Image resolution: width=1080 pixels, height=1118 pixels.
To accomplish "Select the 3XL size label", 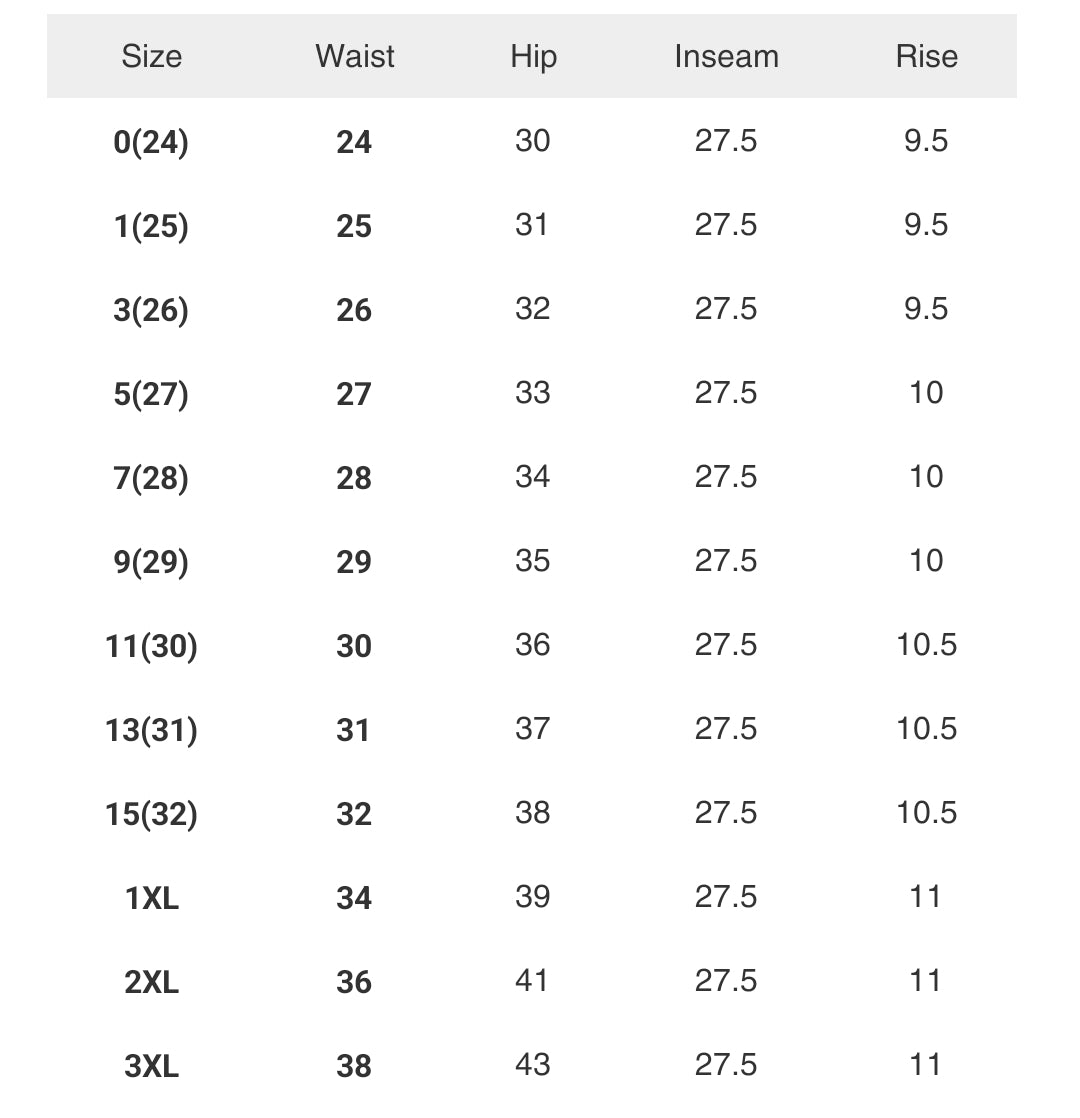I will 151,1066.
